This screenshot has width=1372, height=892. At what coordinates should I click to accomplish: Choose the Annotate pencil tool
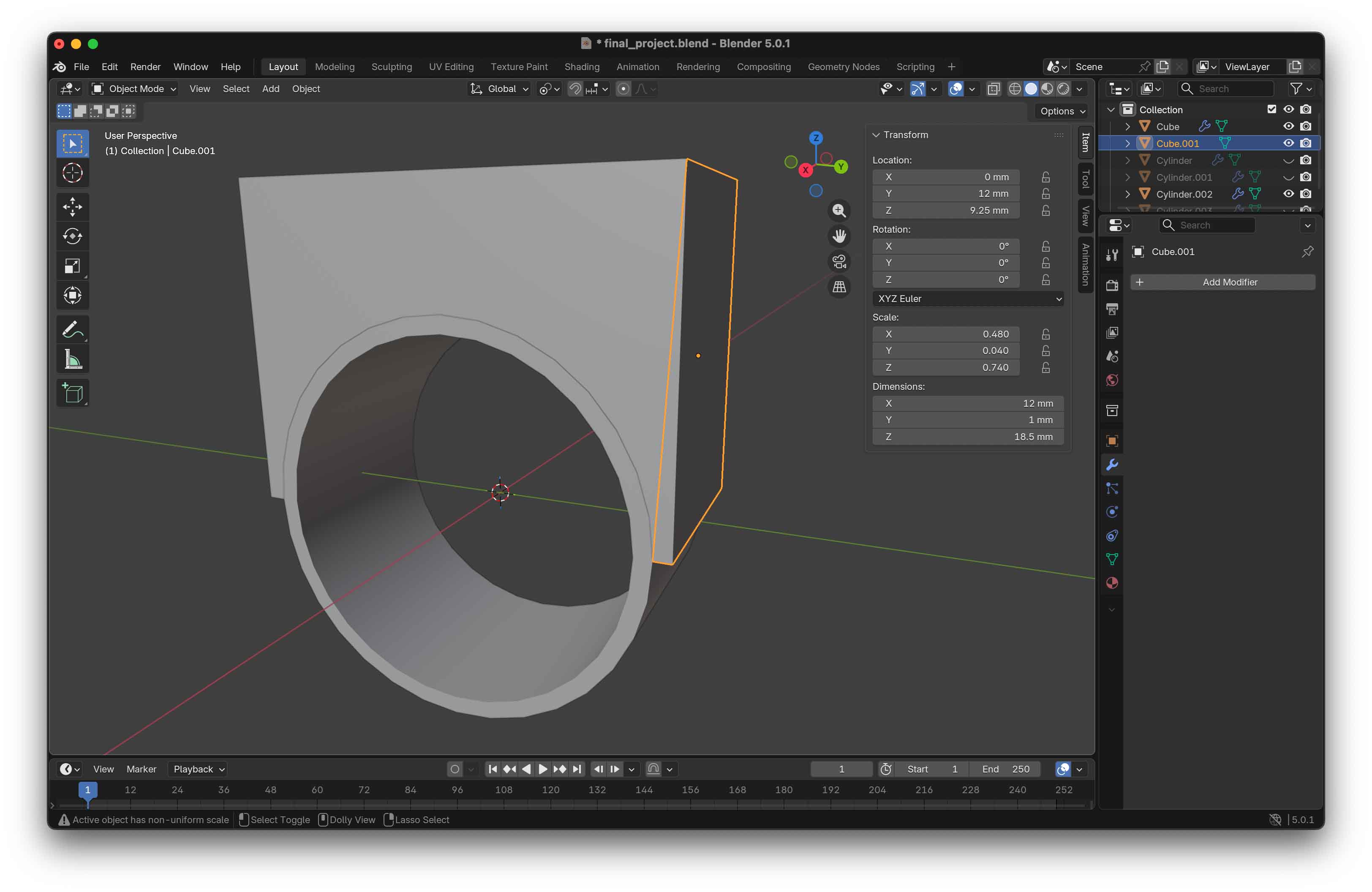coord(73,329)
